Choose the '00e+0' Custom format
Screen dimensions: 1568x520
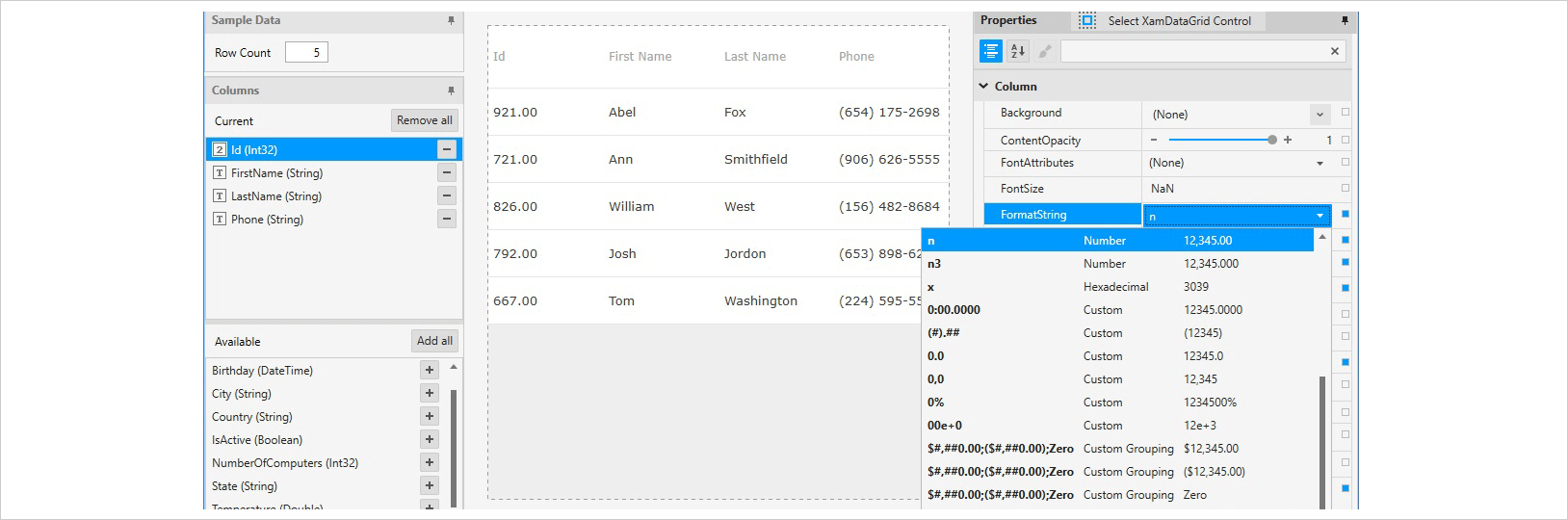coord(1117,426)
